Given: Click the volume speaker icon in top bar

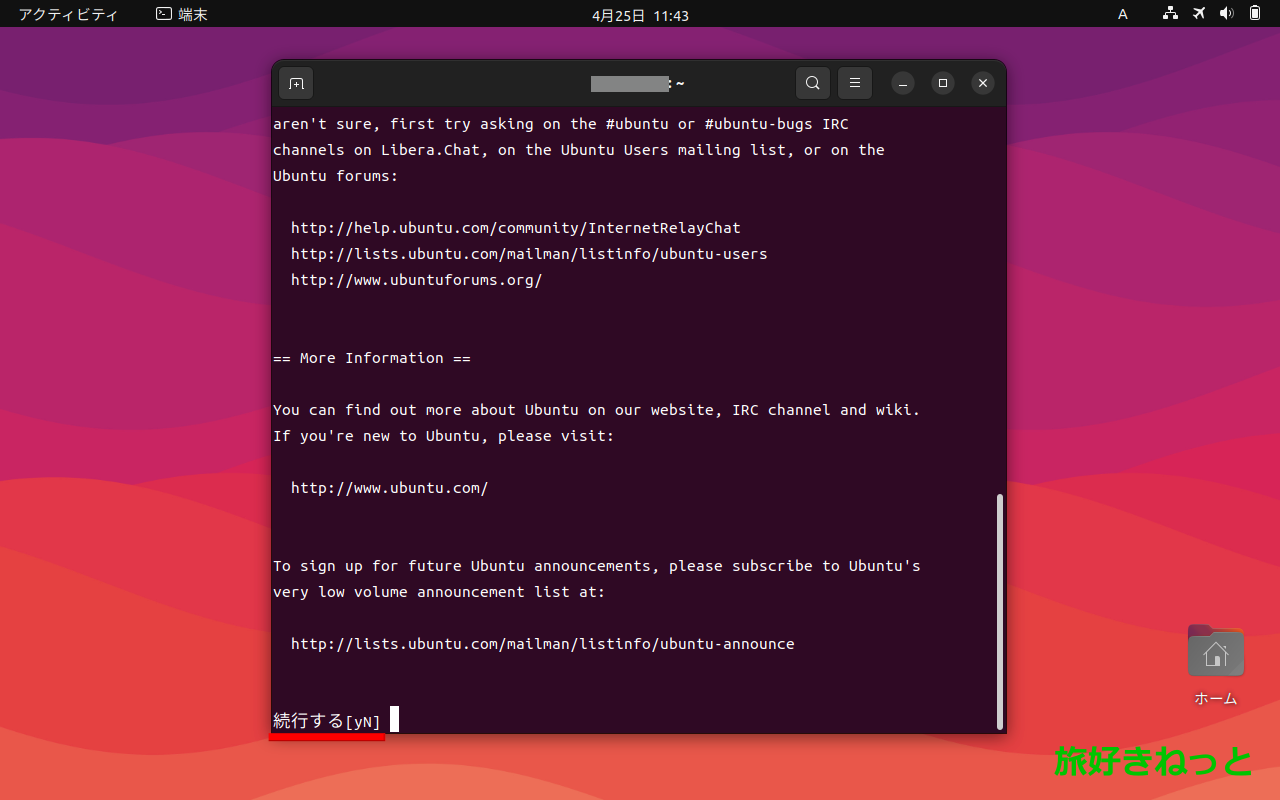Looking at the screenshot, I should pyautogui.click(x=1227, y=14).
